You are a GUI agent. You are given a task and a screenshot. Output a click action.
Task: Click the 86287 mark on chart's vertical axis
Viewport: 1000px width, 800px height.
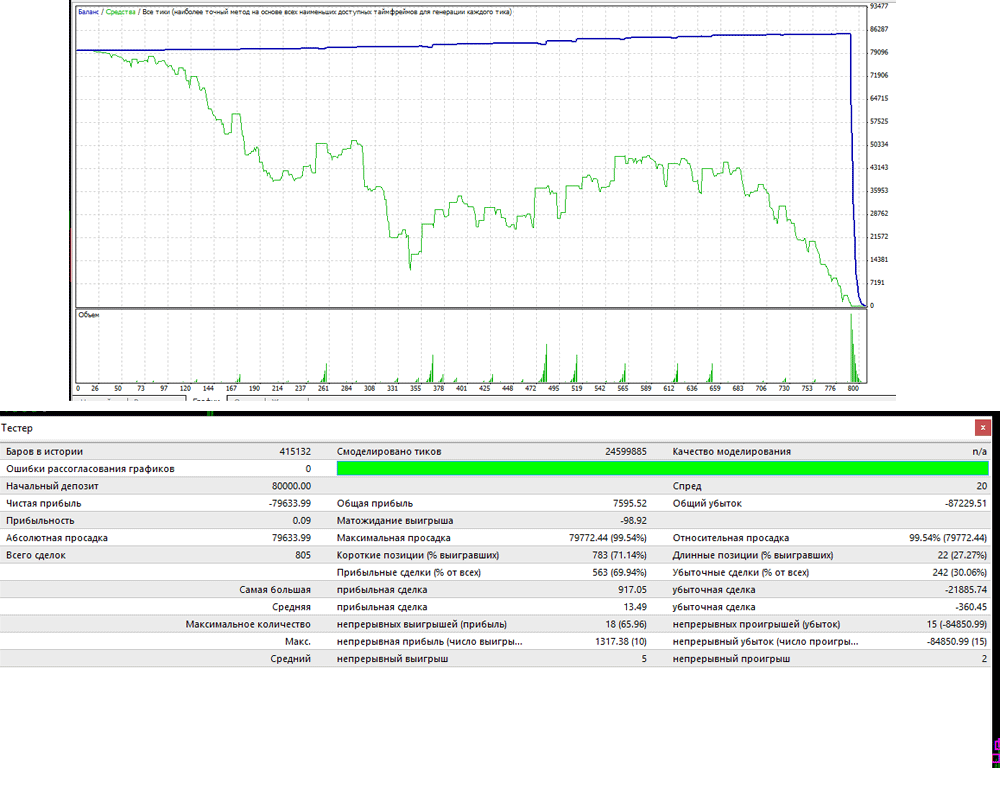(879, 29)
